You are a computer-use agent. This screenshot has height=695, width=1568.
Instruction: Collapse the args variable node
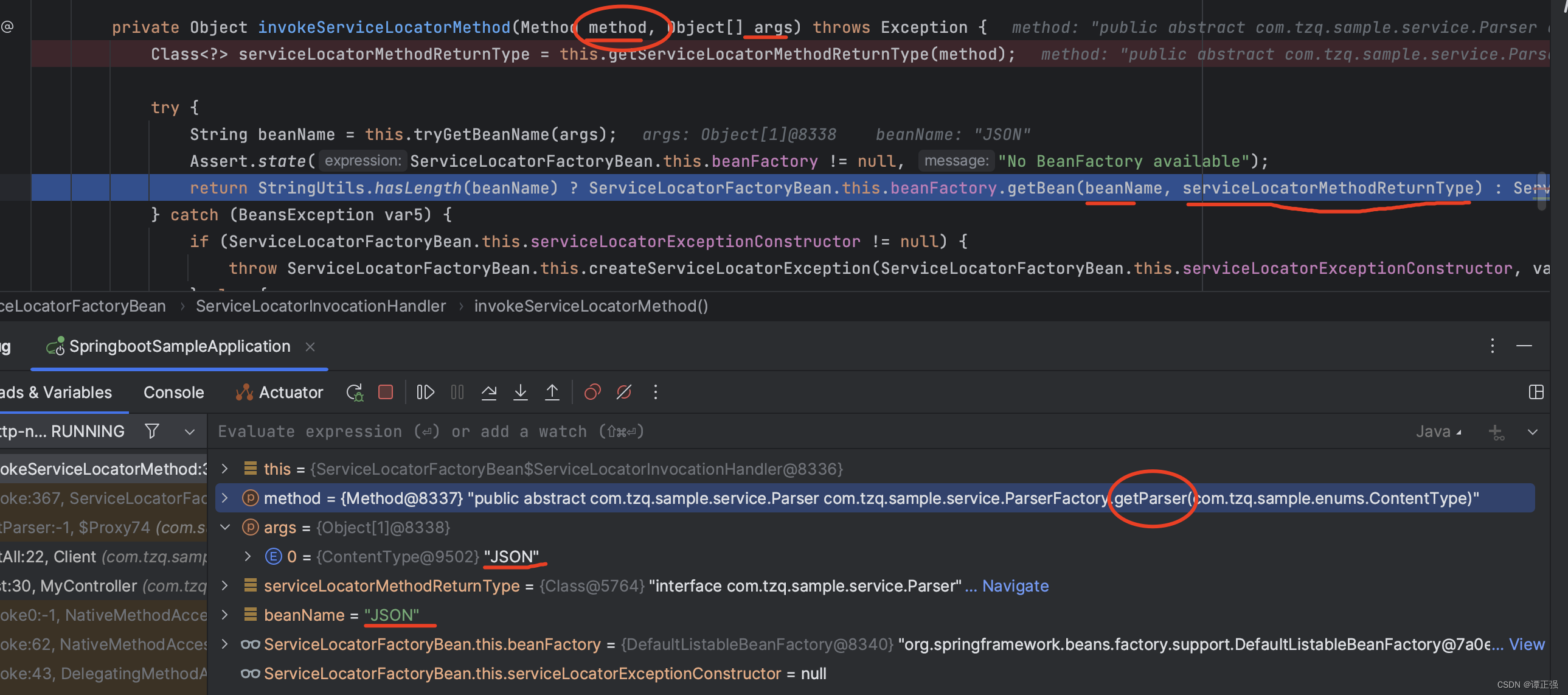coord(224,527)
